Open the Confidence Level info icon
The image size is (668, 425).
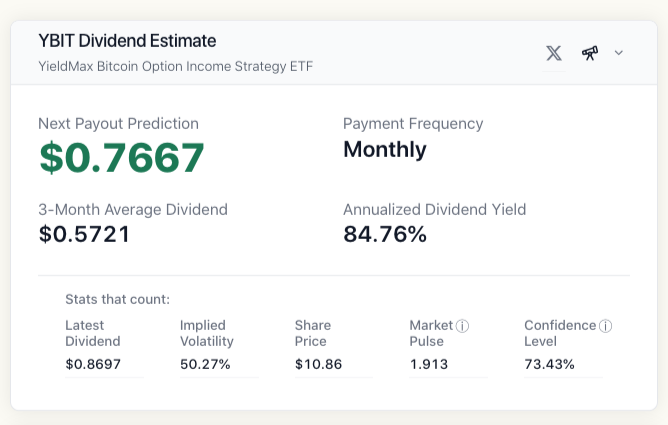[605, 326]
